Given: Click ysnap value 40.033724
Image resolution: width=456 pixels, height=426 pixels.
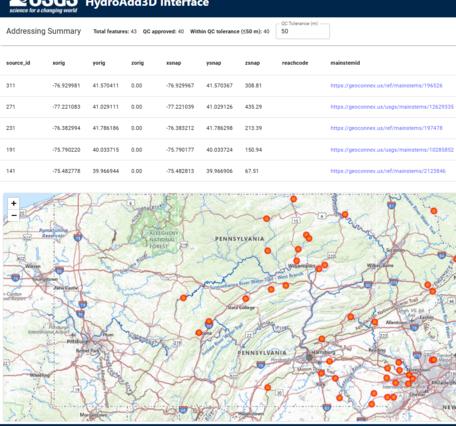Looking at the screenshot, I should click(x=219, y=150).
